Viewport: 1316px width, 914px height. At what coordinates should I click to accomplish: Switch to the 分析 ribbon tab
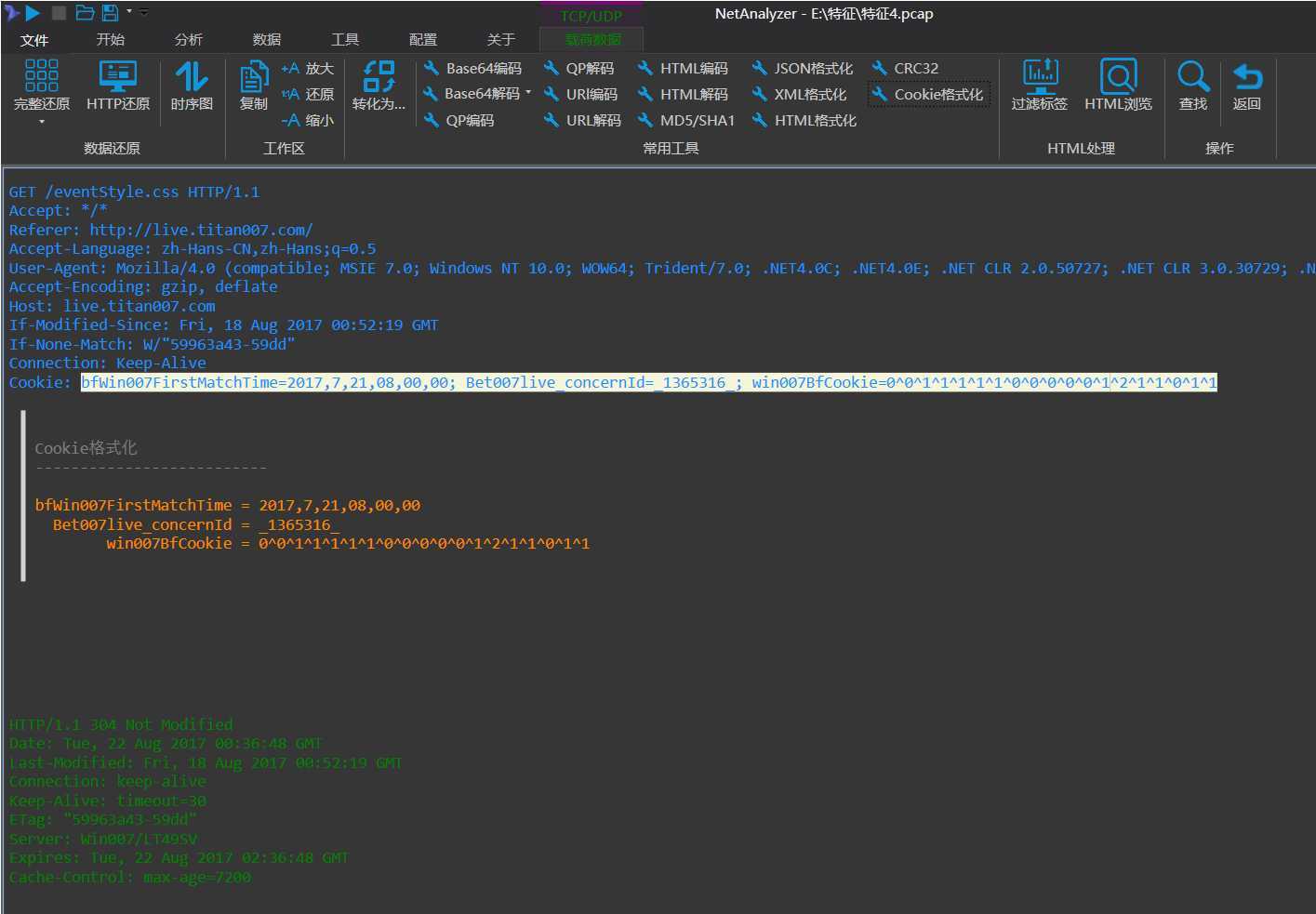(189, 39)
